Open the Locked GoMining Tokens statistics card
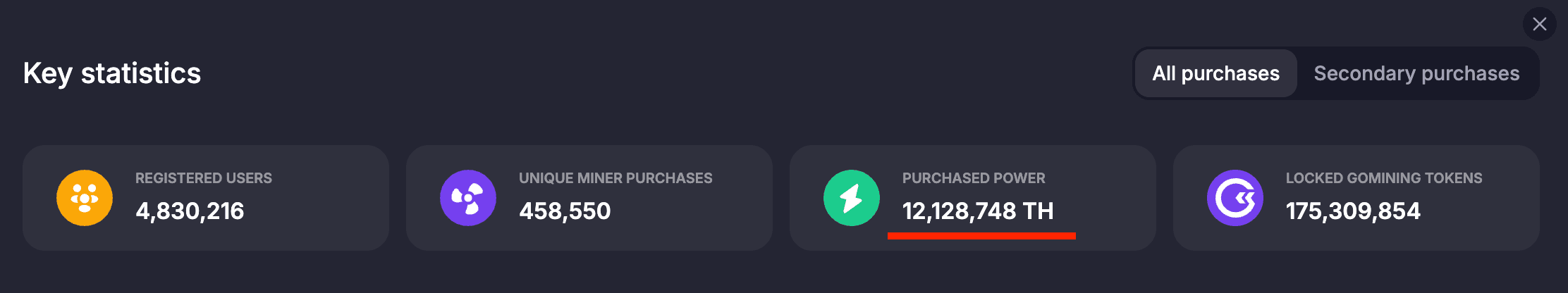 click(1481, 218)
